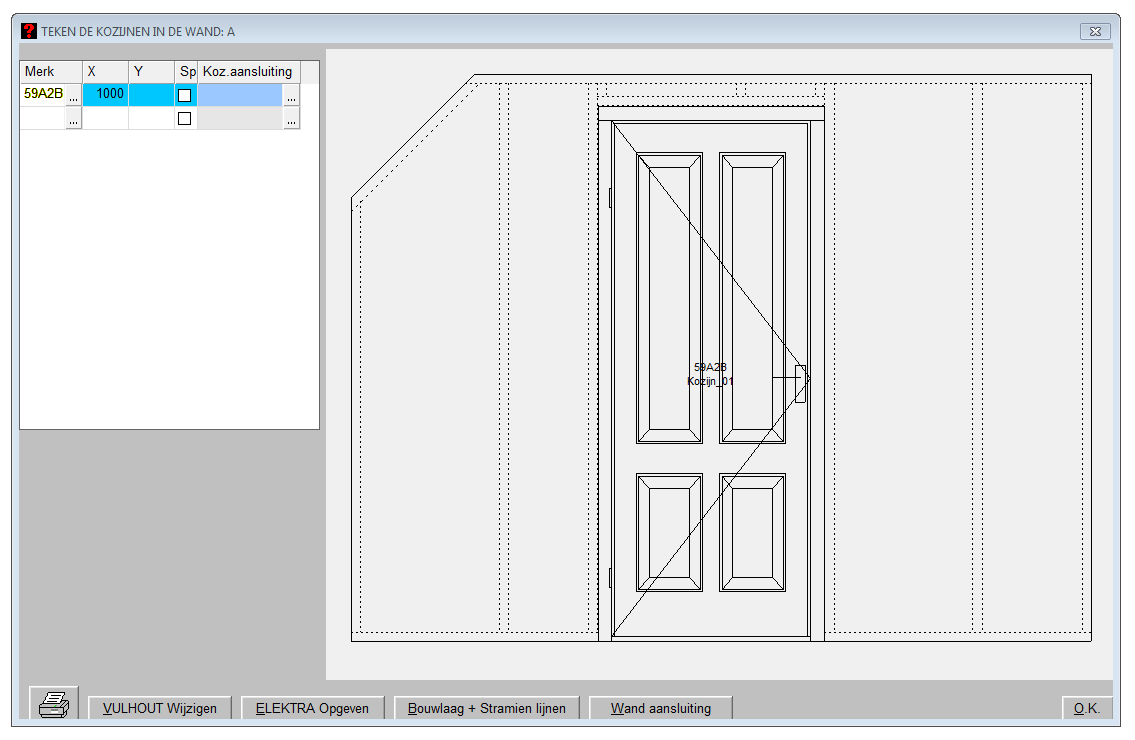Select the X cell containing 1000
This screenshot has height=740, width=1135.
pos(105,95)
